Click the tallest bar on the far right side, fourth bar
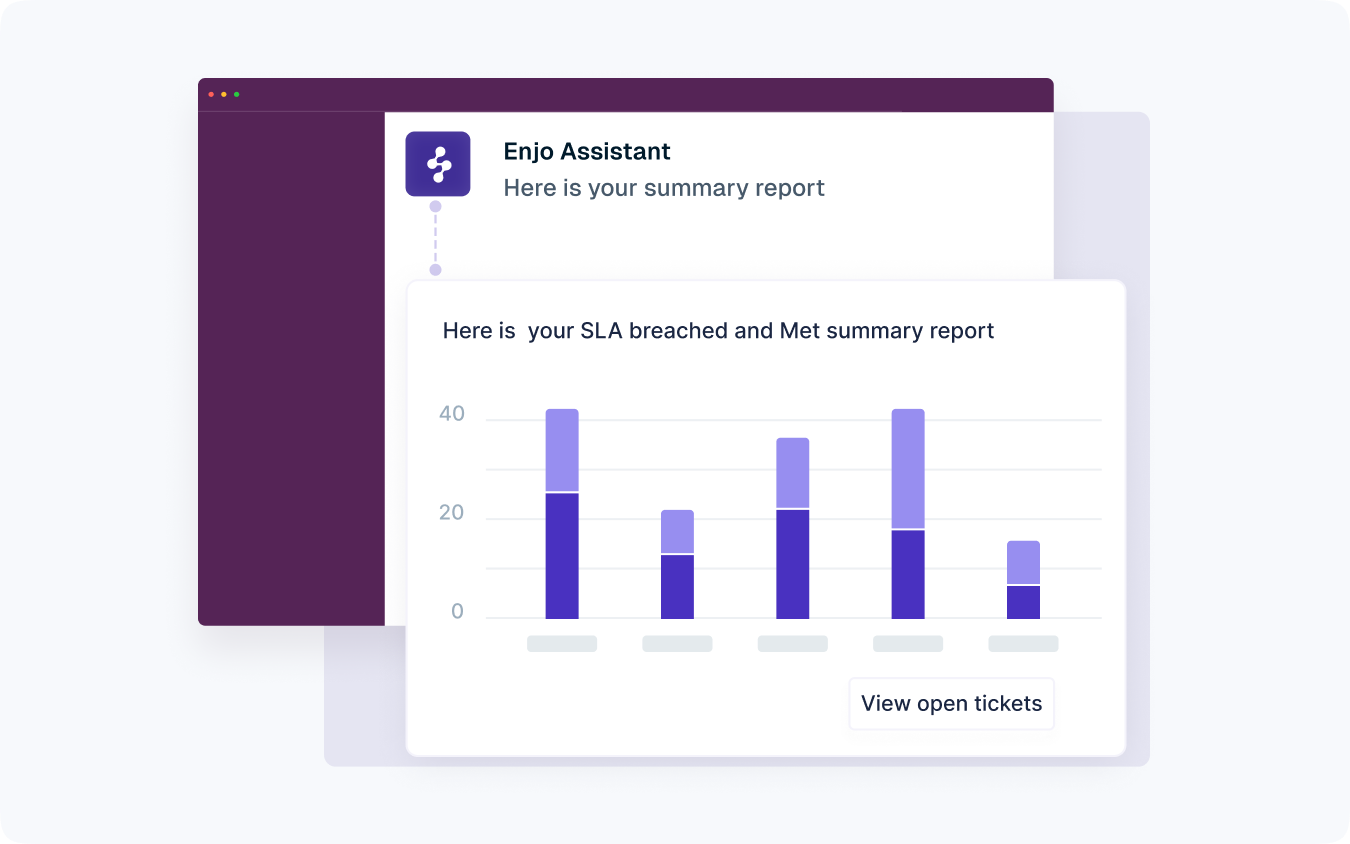Viewport: 1350px width, 844px height. (x=908, y=514)
